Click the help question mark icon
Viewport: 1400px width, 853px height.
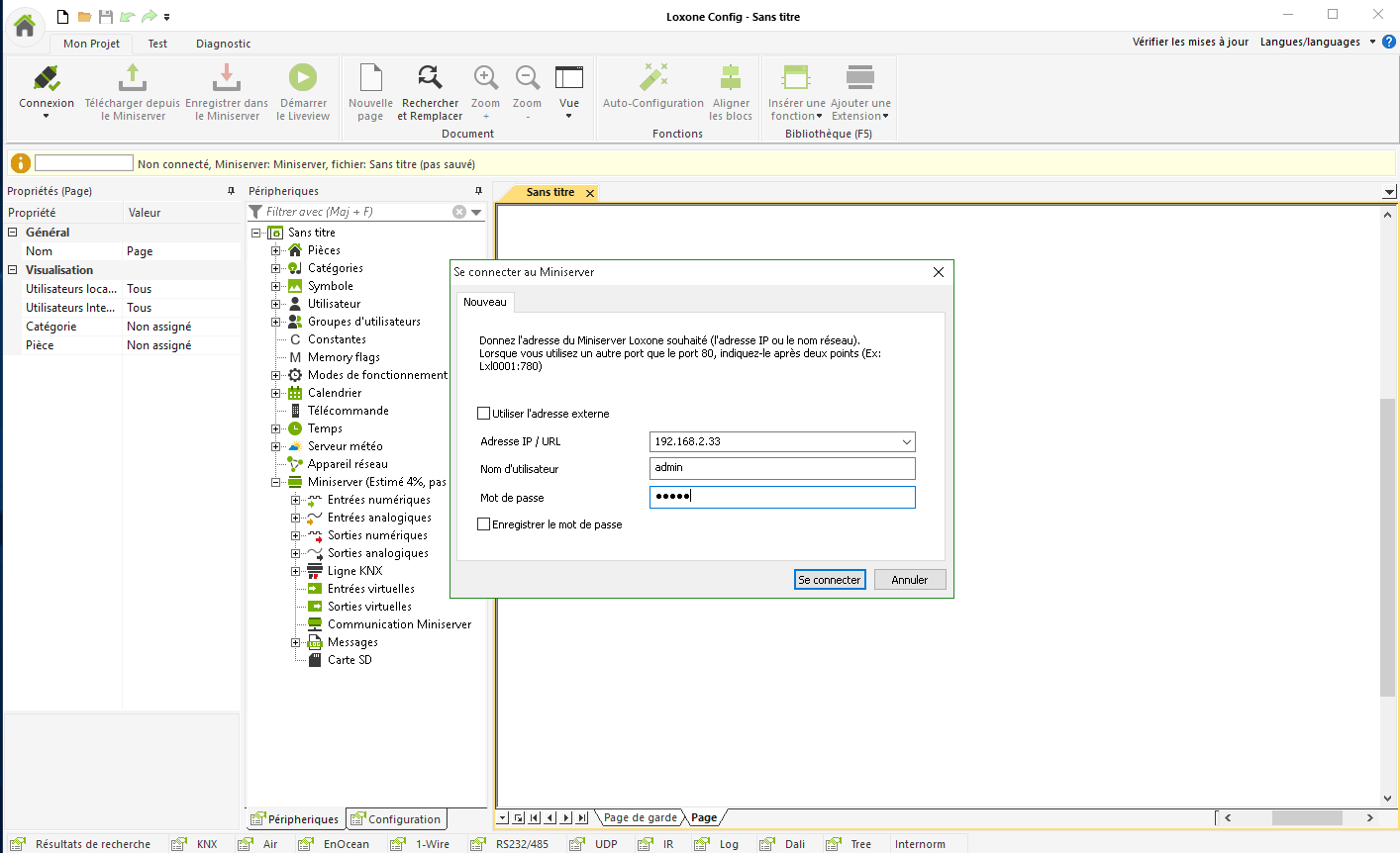tap(1389, 42)
